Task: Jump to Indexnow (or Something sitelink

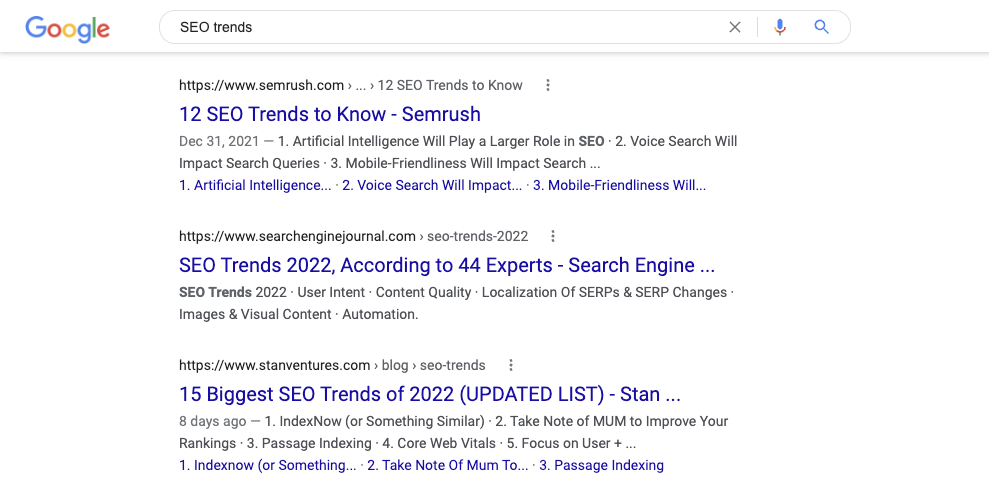Action: pos(267,465)
